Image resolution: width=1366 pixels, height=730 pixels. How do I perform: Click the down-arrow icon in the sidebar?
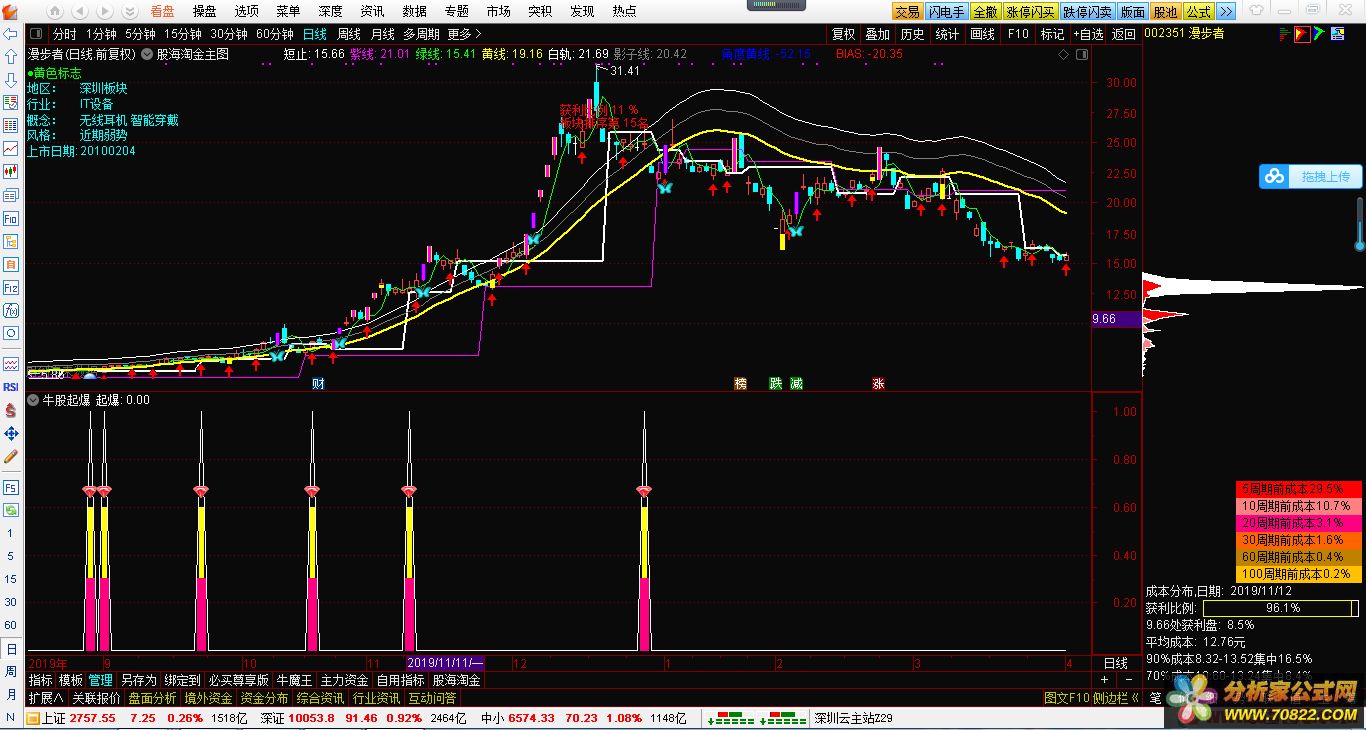[x=10, y=80]
